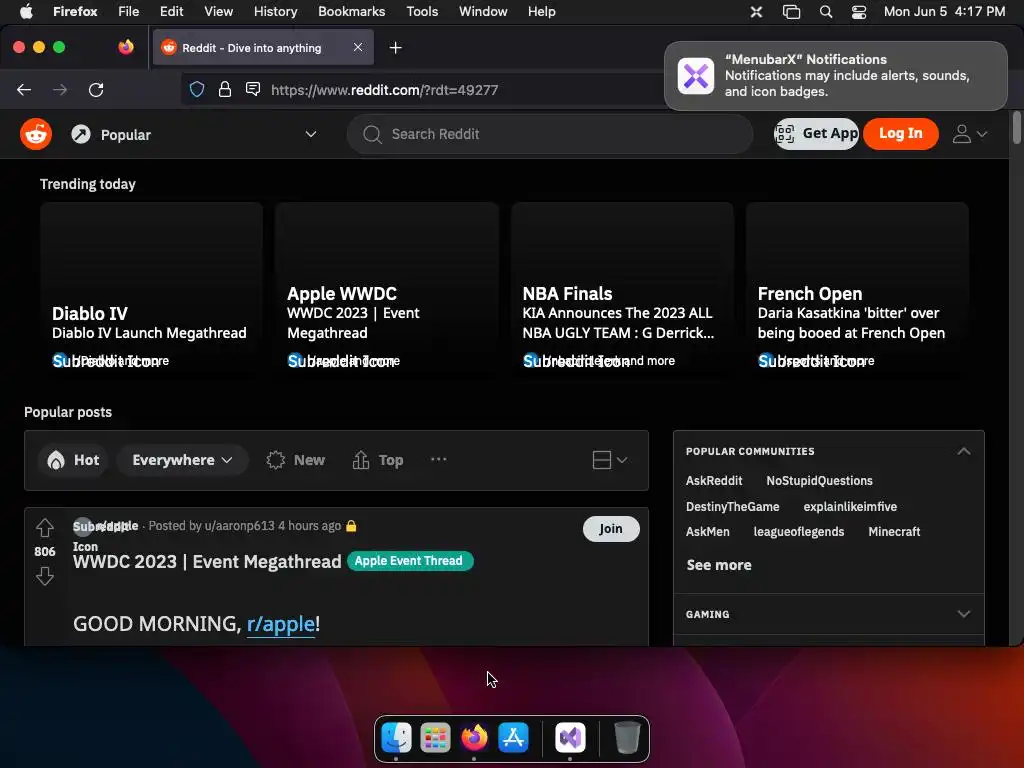1024x768 pixels.
Task: Open the AskReddit community link
Action: click(714, 481)
